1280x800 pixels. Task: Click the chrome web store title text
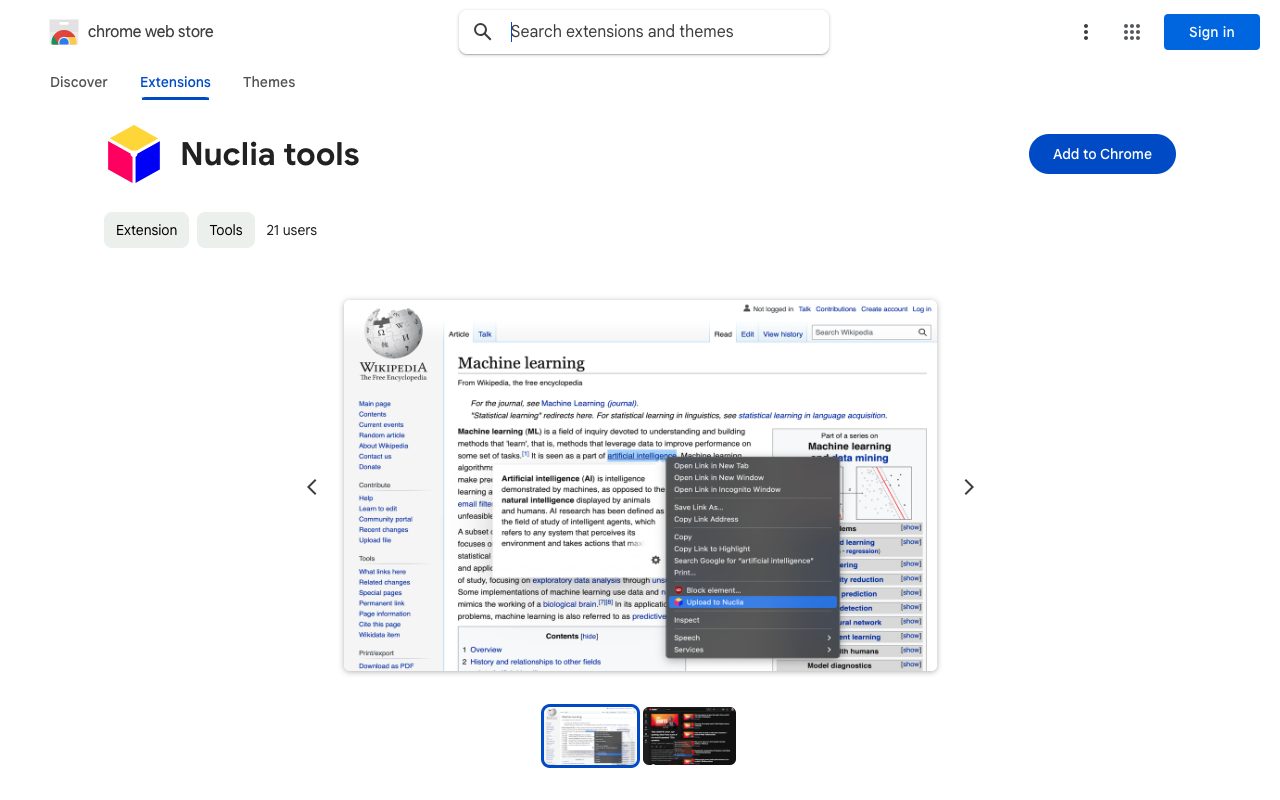click(x=151, y=32)
